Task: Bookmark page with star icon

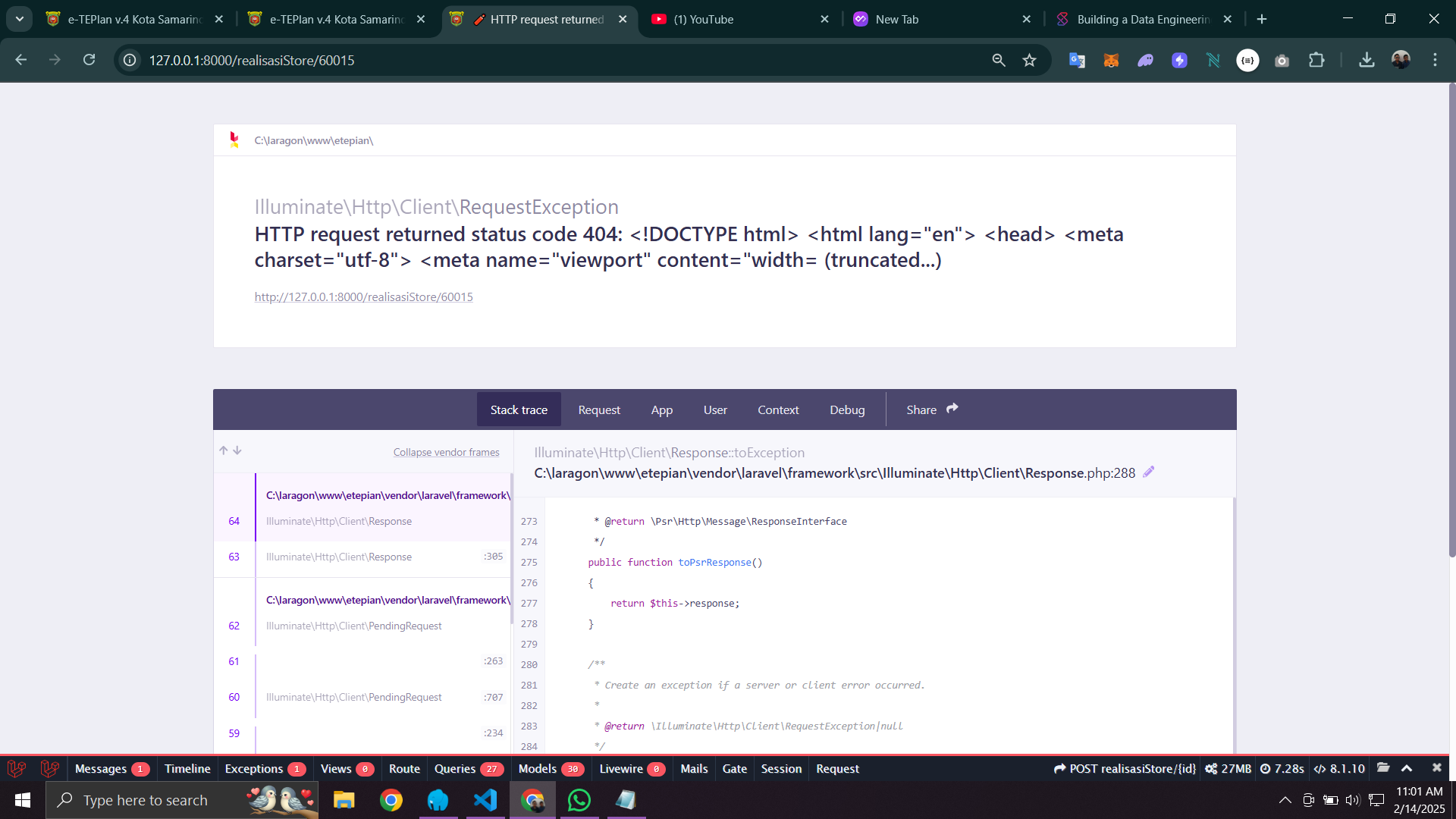Action: coord(1029,60)
